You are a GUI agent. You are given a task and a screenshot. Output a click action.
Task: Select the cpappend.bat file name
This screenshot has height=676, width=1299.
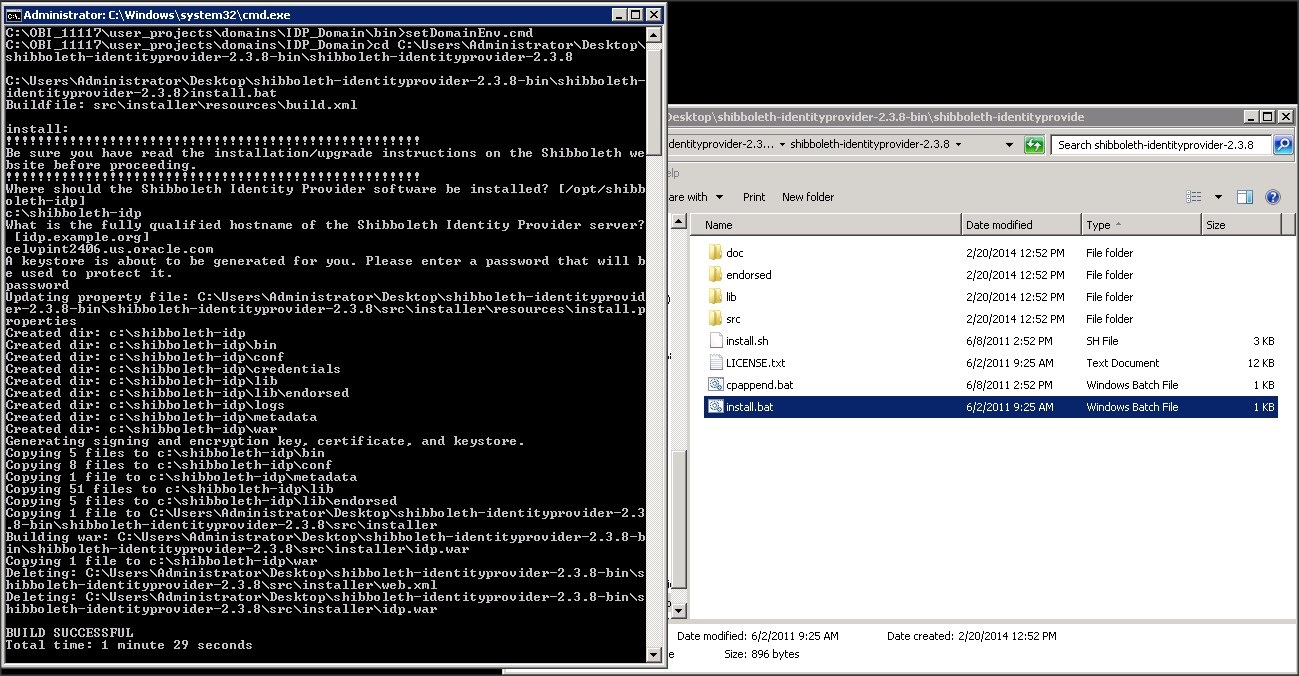(x=759, y=385)
